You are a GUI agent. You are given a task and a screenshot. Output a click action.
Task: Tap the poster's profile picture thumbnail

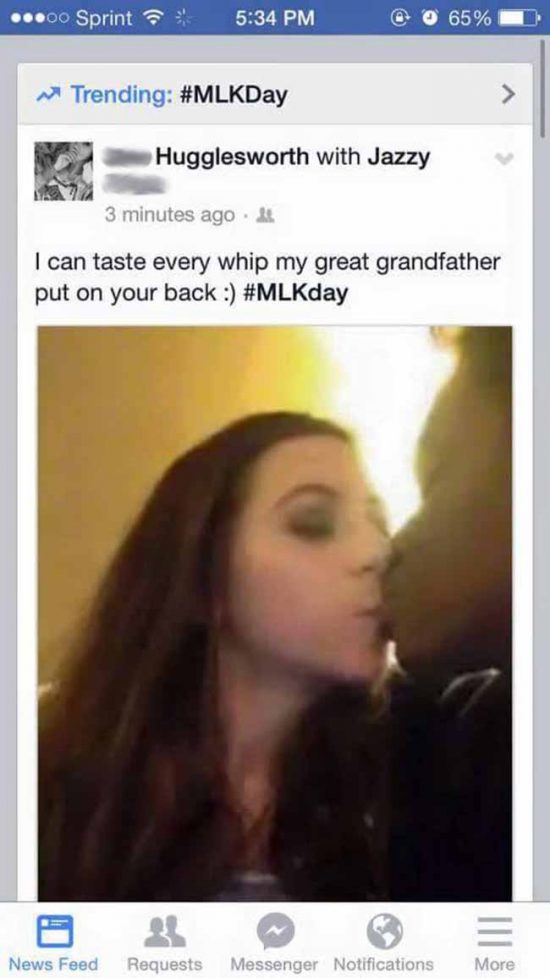click(64, 170)
